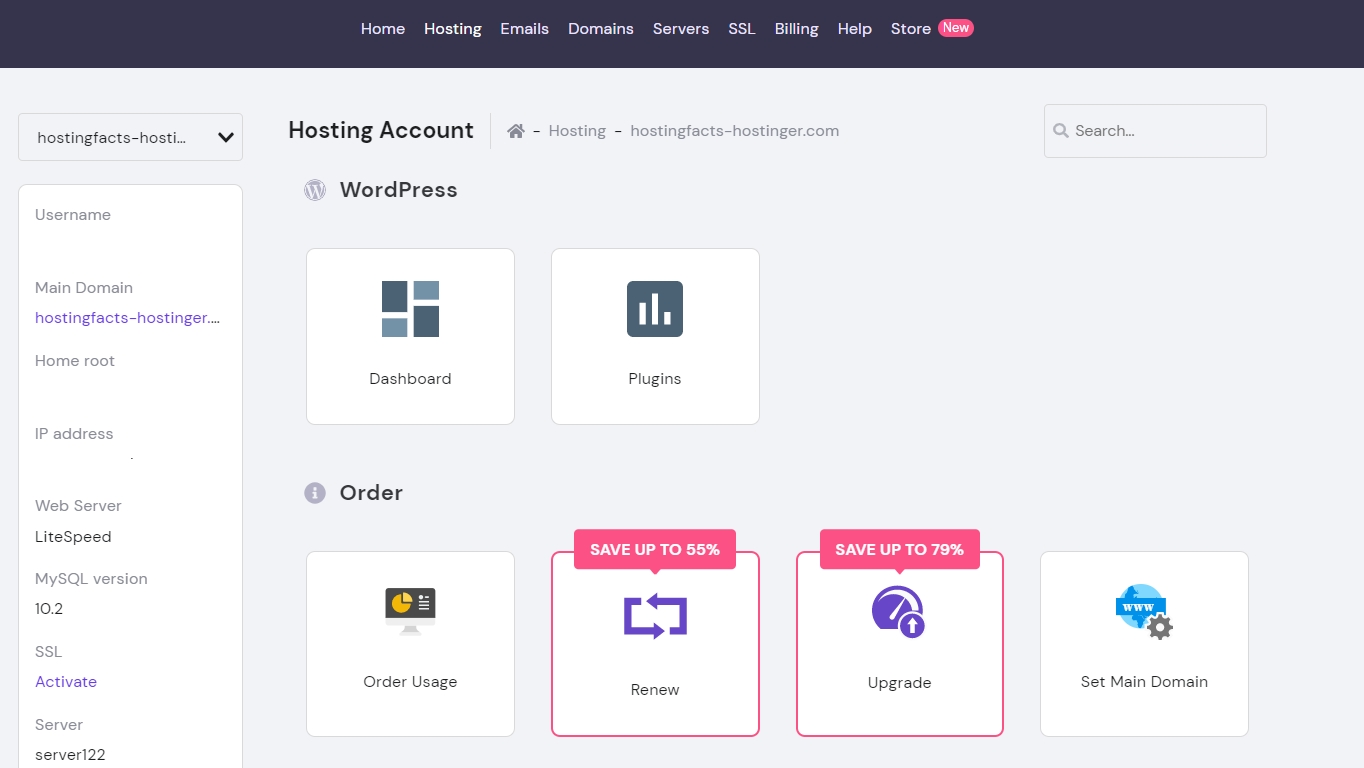The width and height of the screenshot is (1364, 768).
Task: Click hostingfacts-hostinger.com breadcrumb link
Action: click(x=735, y=131)
